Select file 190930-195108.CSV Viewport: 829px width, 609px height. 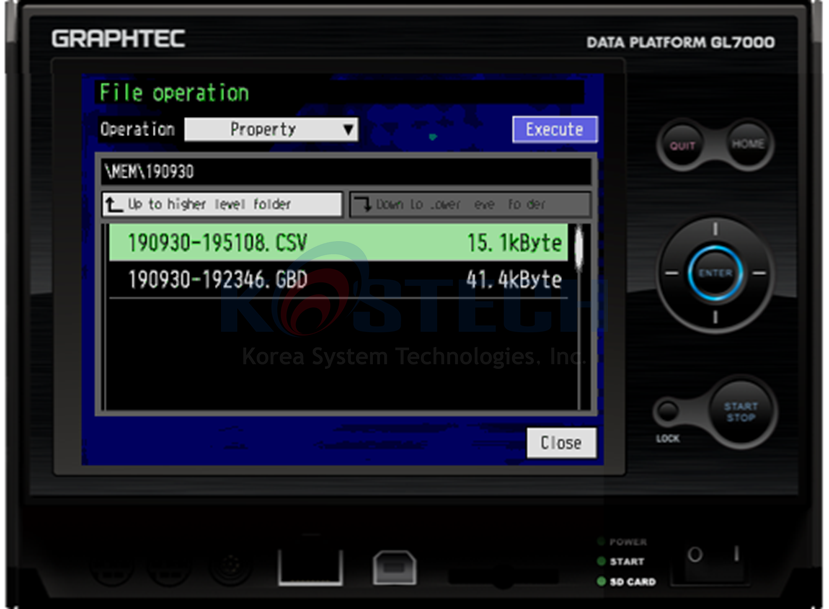338,243
